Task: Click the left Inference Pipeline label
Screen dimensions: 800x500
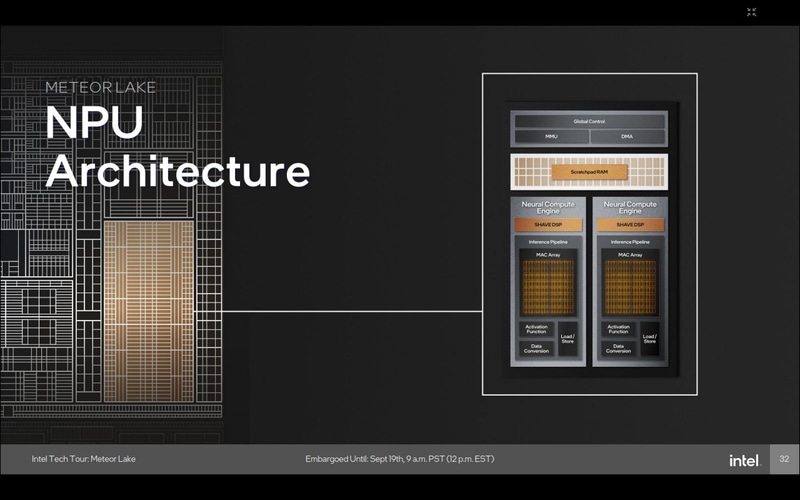Action: [548, 242]
